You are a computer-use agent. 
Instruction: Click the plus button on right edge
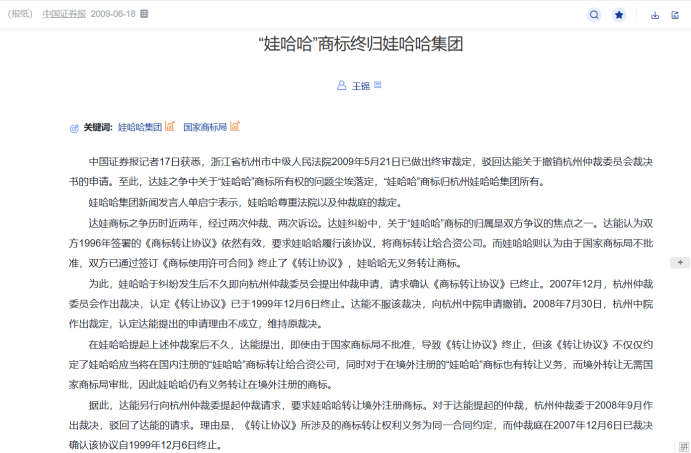coord(680,263)
